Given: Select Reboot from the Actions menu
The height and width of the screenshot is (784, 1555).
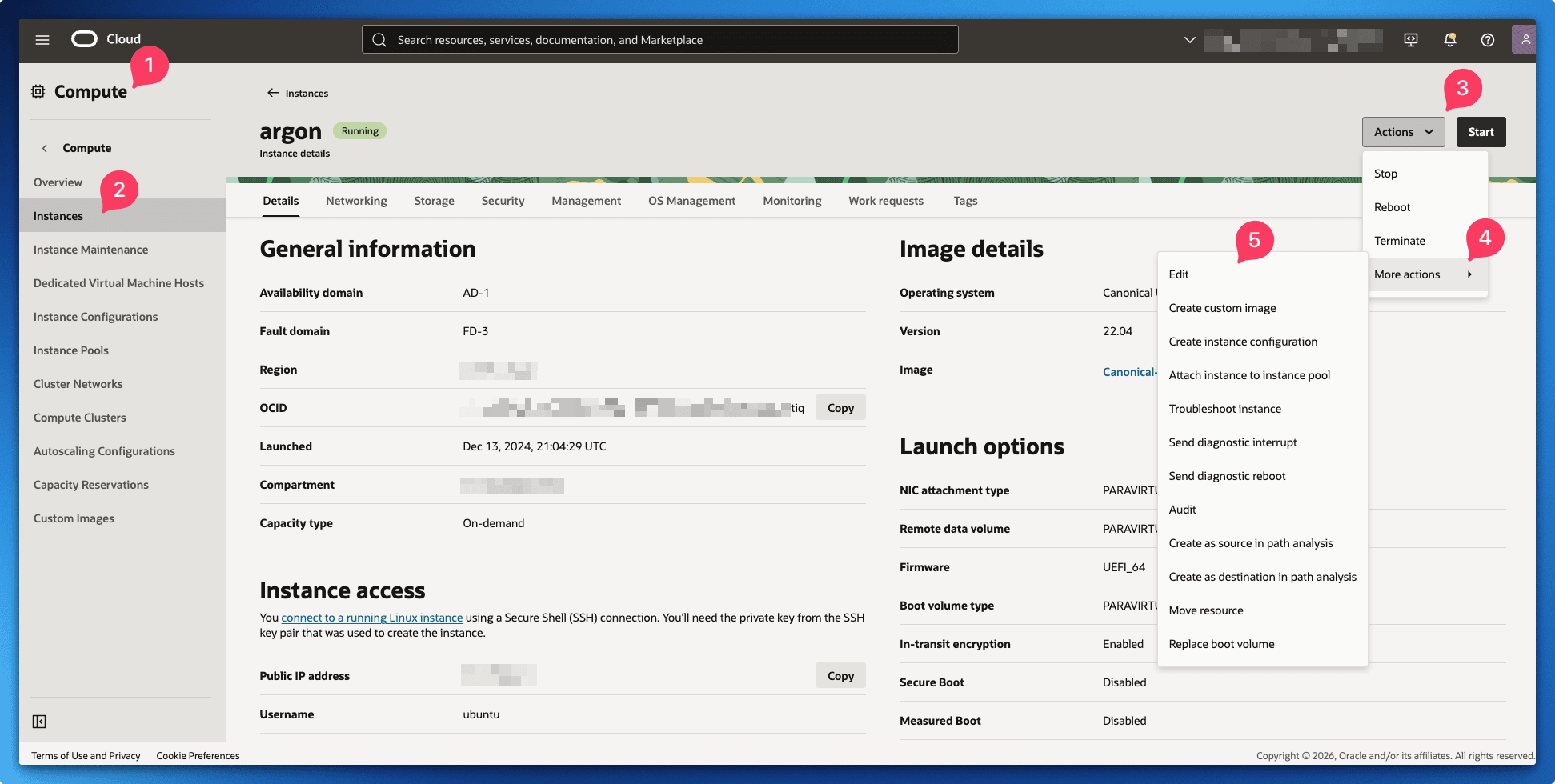Looking at the screenshot, I should pos(1425,207).
